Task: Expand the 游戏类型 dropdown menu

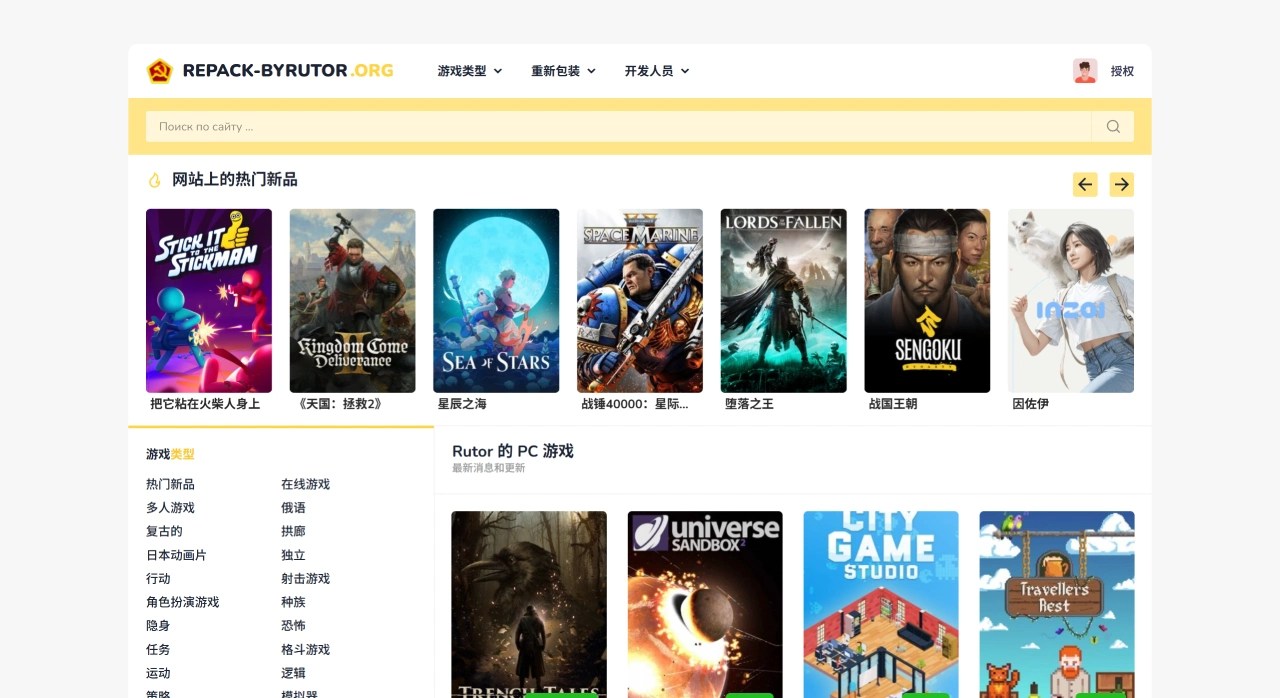Action: pyautogui.click(x=470, y=71)
